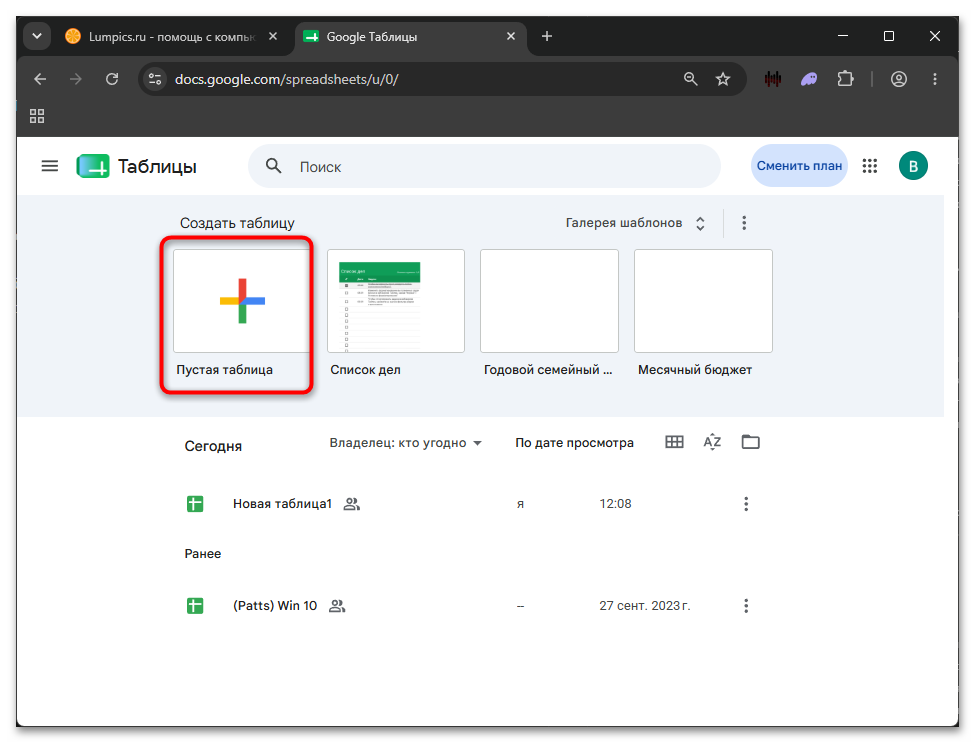The image size is (975, 743).
Task: Open the Новая таблица1 spreadsheet
Action: 282,504
